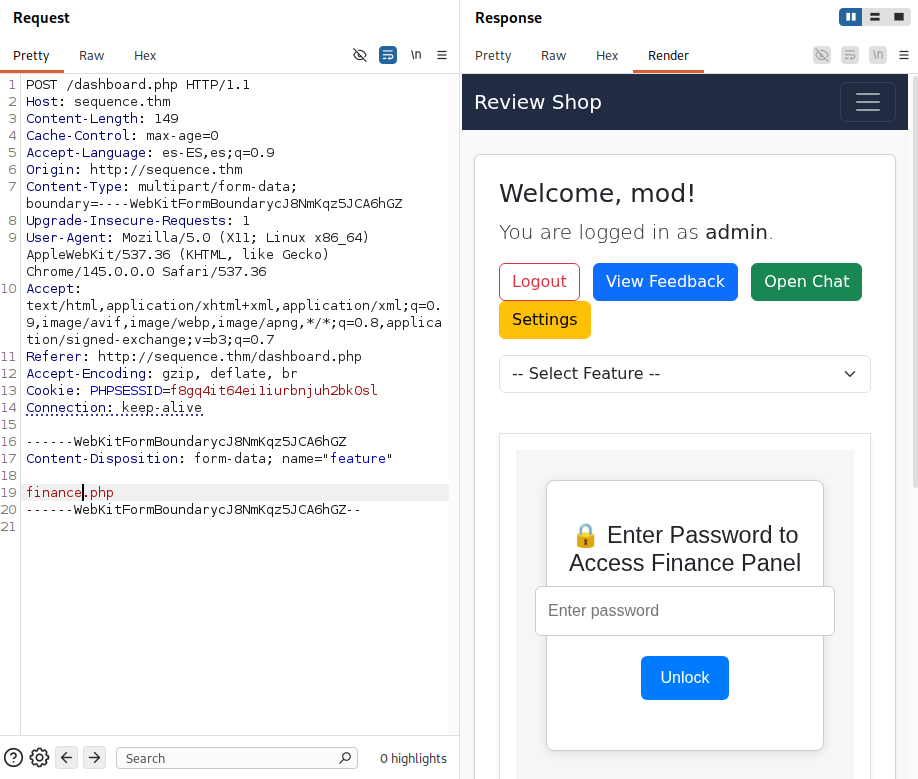The width and height of the screenshot is (918, 779).
Task: Go to previous search match arrow
Action: click(67, 758)
